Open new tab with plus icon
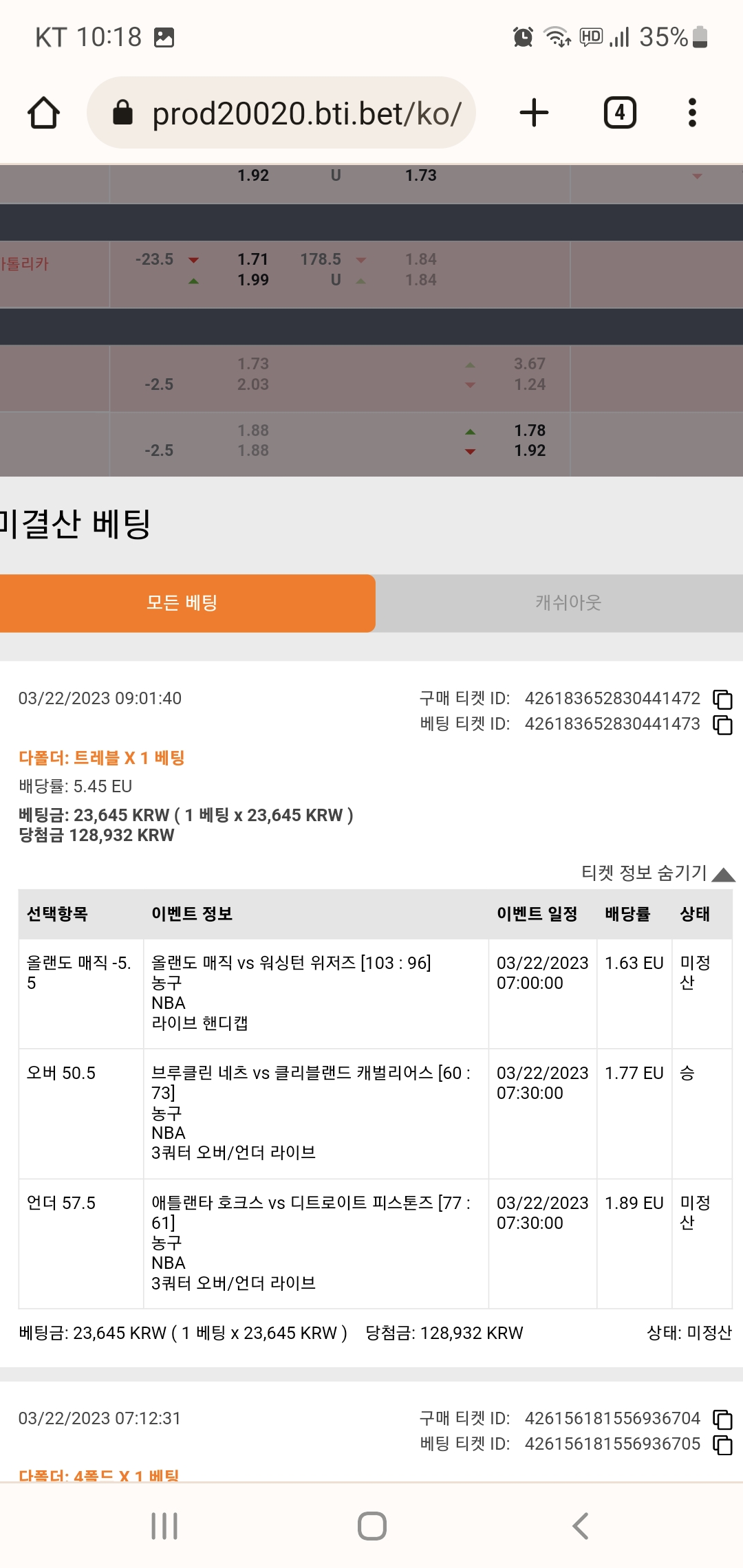The width and height of the screenshot is (743, 1568). 534,113
